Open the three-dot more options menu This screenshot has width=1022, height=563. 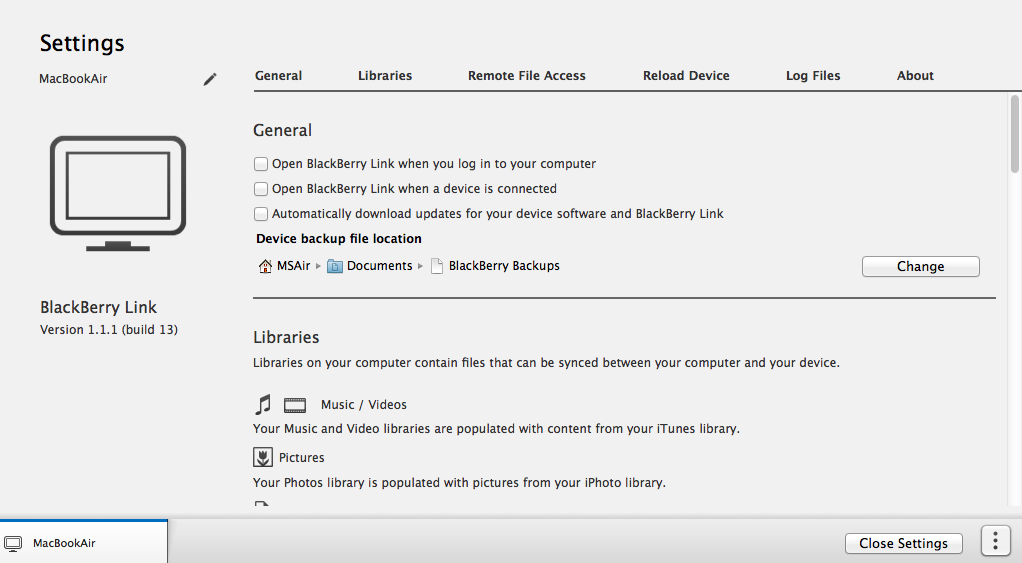995,541
